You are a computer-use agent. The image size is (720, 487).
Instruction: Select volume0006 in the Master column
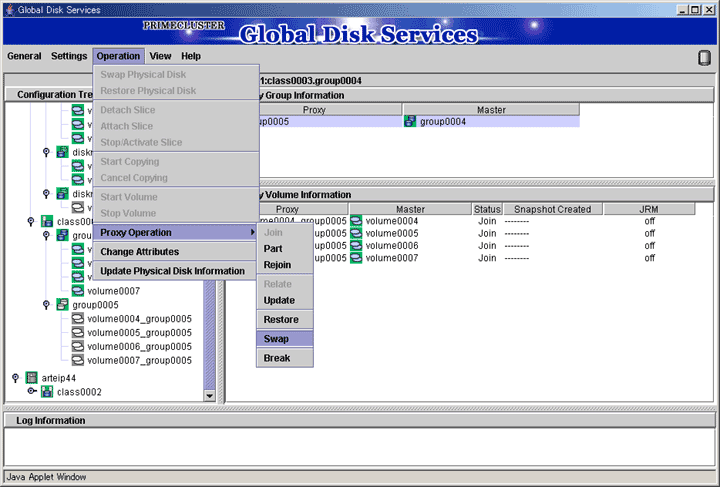point(392,246)
